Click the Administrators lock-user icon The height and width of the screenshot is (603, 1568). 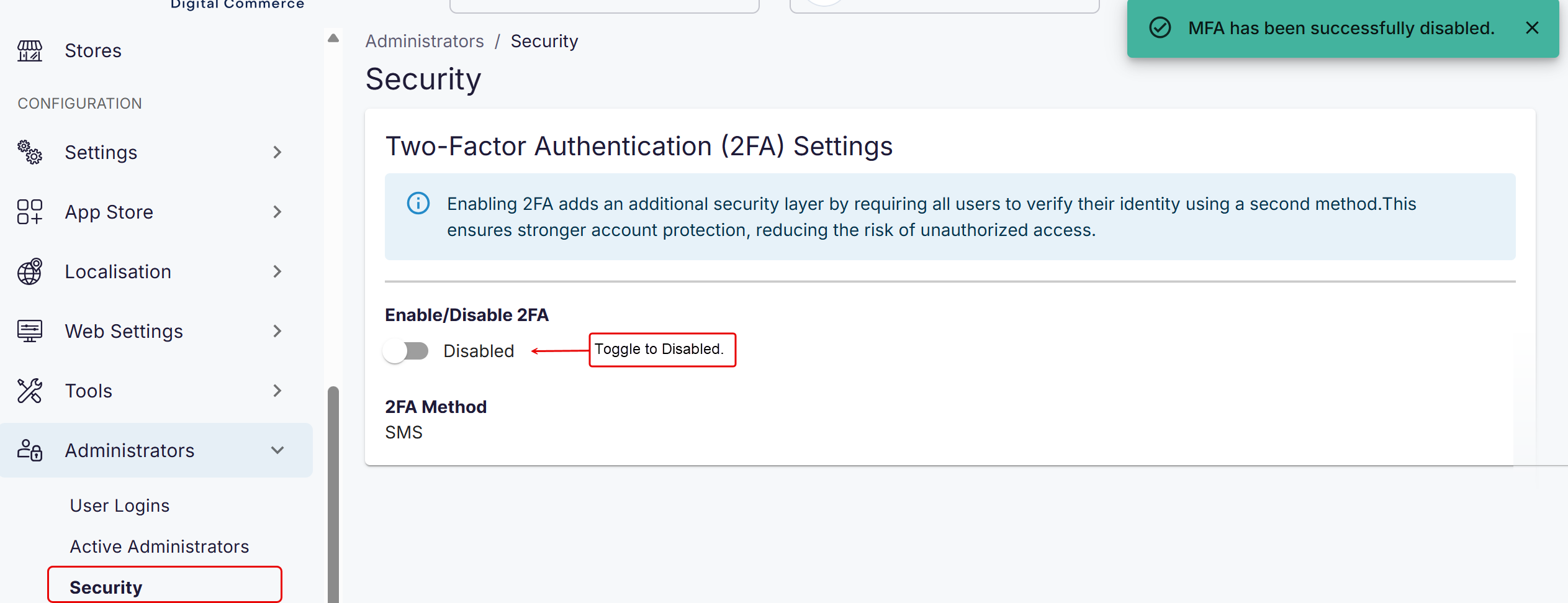29,450
